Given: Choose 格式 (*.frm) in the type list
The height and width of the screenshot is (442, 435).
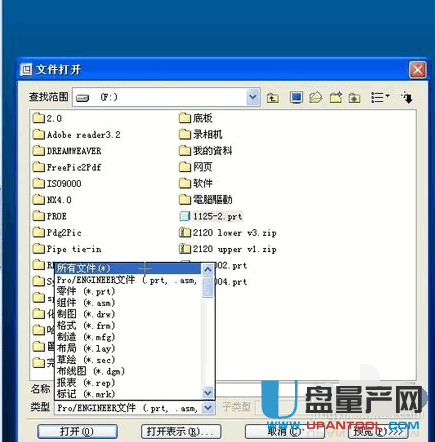Looking at the screenshot, I should pyautogui.click(x=128, y=325).
